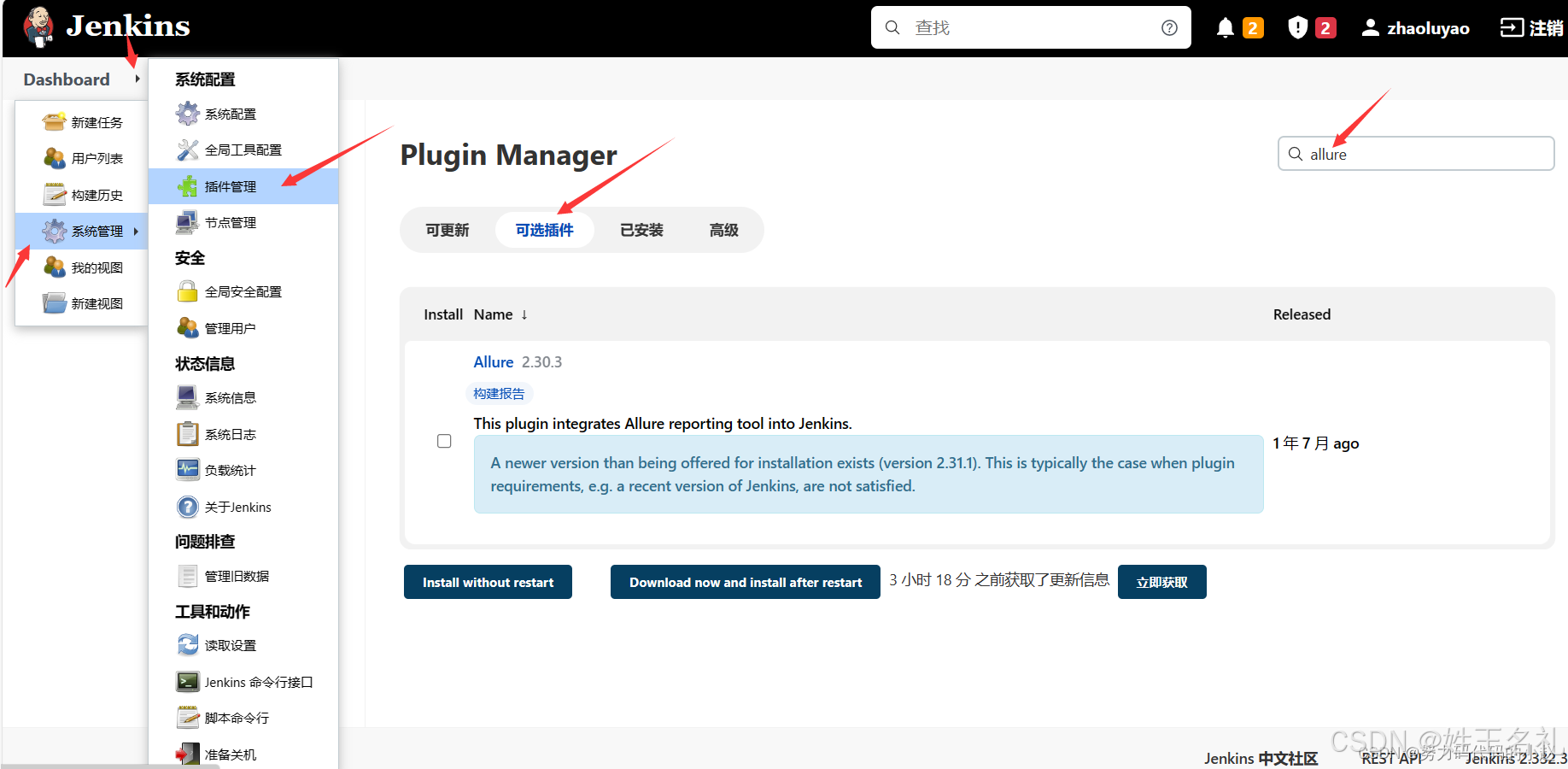Click the 我的视图 icon
1568x769 pixels.
55,267
